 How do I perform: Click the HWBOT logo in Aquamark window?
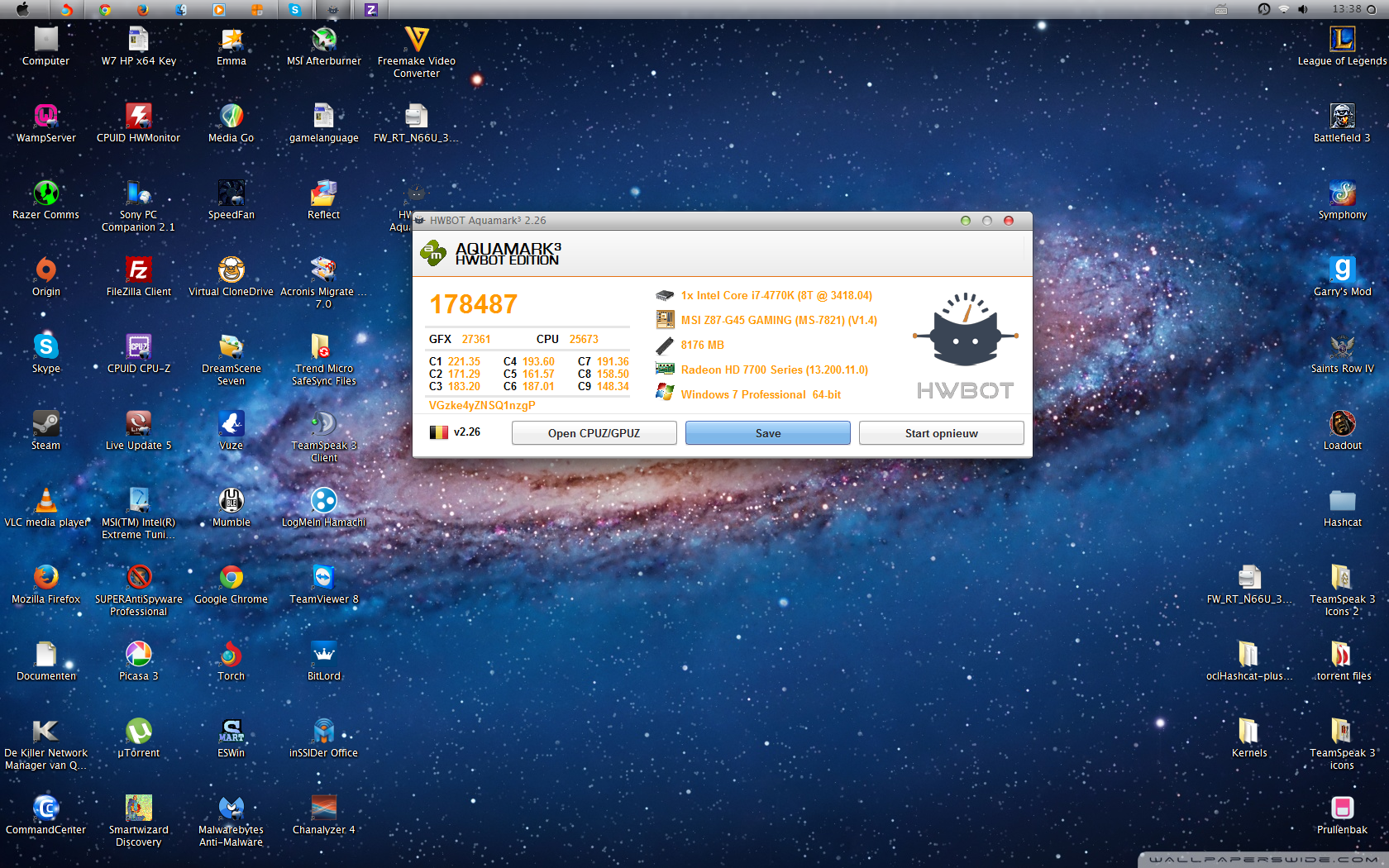(965, 346)
